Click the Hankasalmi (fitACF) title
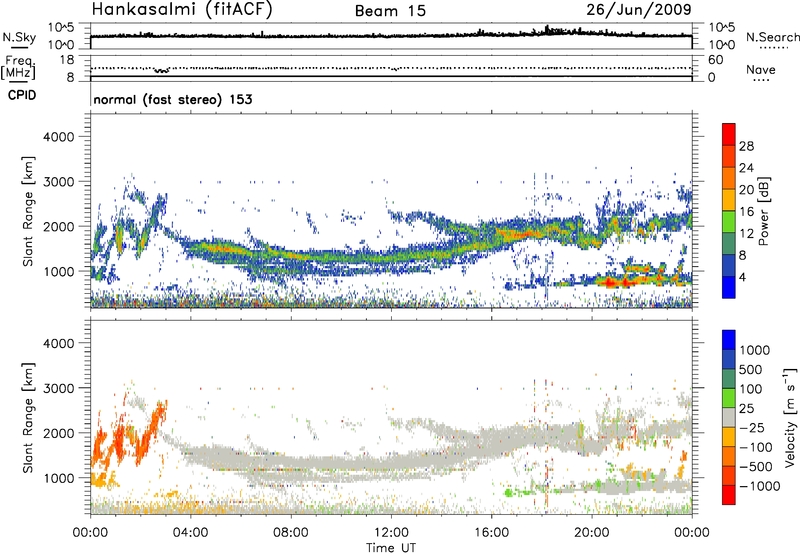The image size is (800, 554). [182, 10]
